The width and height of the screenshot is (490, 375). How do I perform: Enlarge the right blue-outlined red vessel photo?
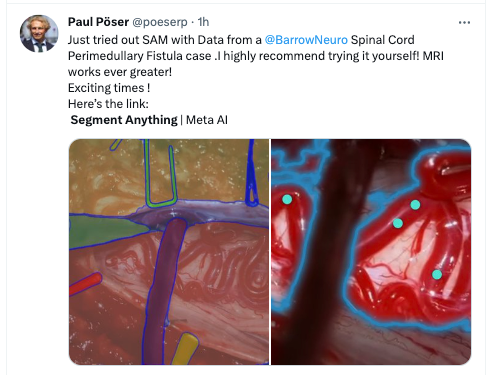pos(371,252)
